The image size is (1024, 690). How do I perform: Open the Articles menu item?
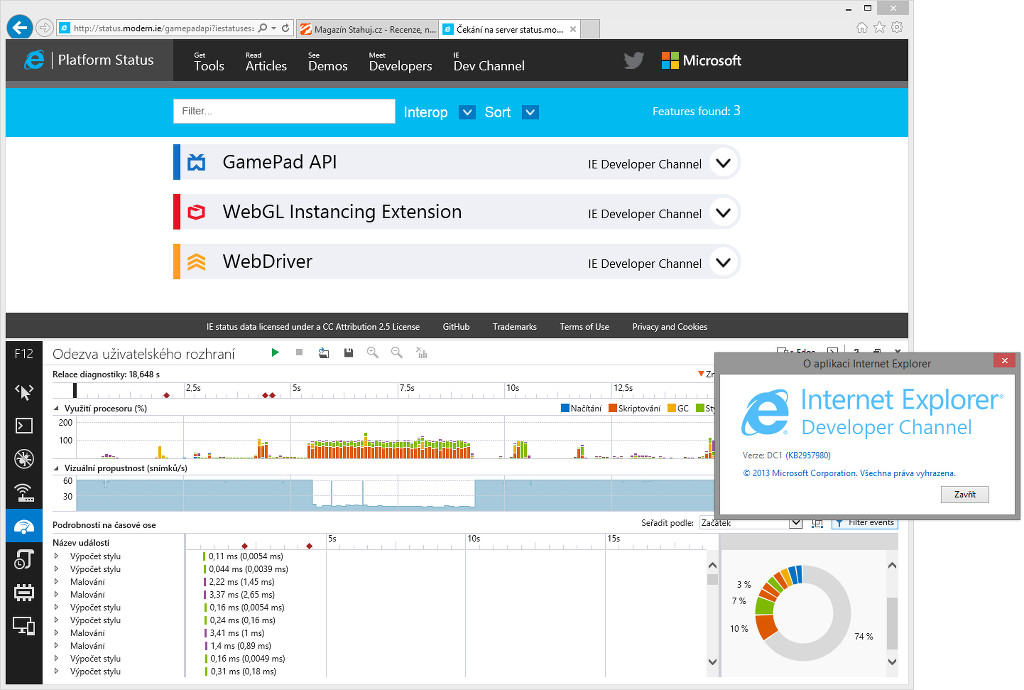coord(266,62)
